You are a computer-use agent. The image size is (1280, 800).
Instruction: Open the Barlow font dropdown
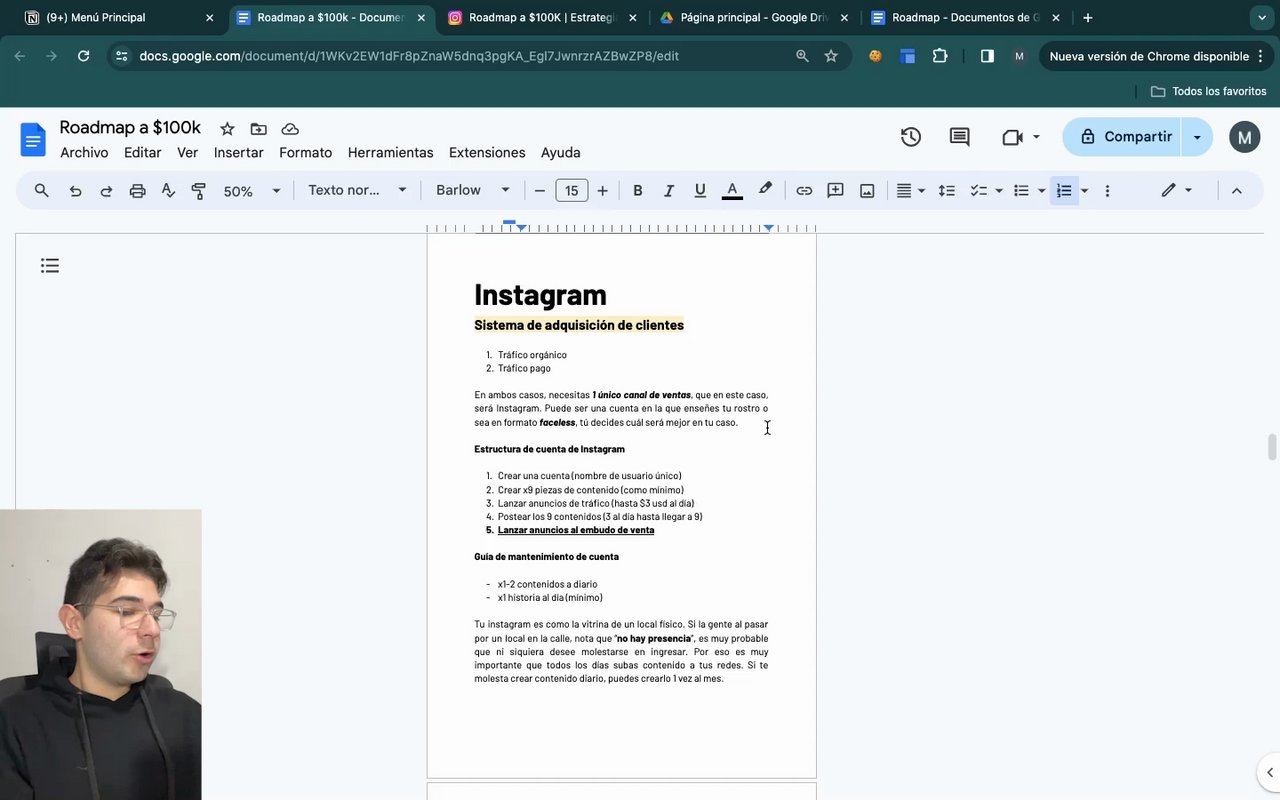click(473, 190)
